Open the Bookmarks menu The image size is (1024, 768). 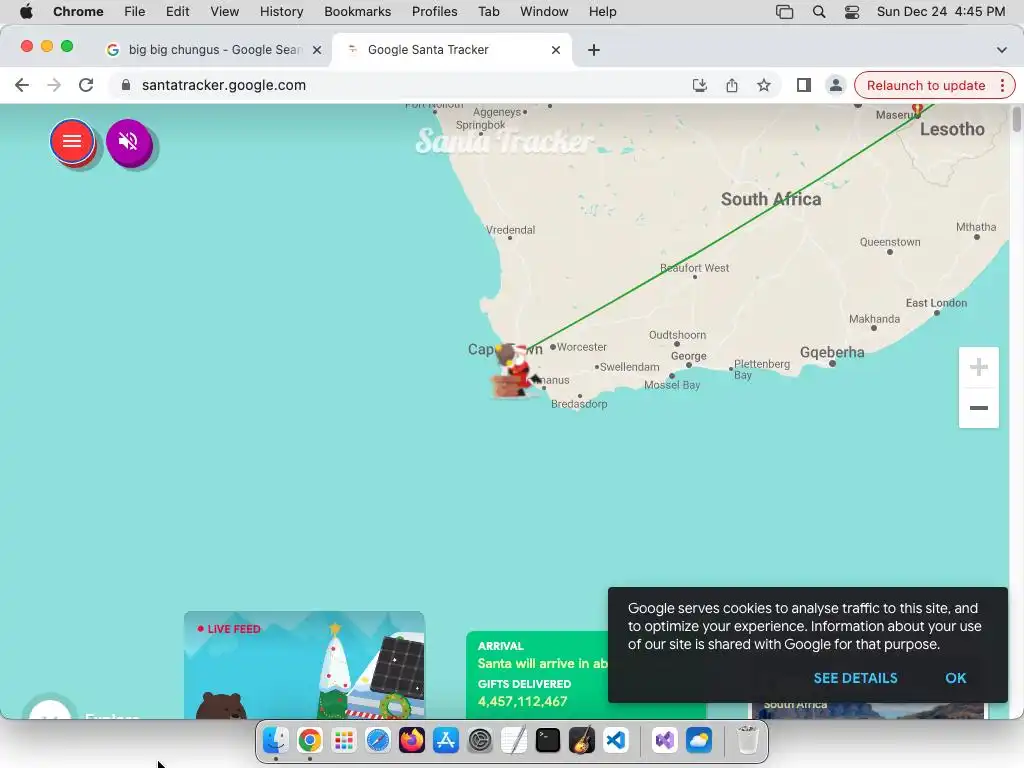pyautogui.click(x=357, y=12)
